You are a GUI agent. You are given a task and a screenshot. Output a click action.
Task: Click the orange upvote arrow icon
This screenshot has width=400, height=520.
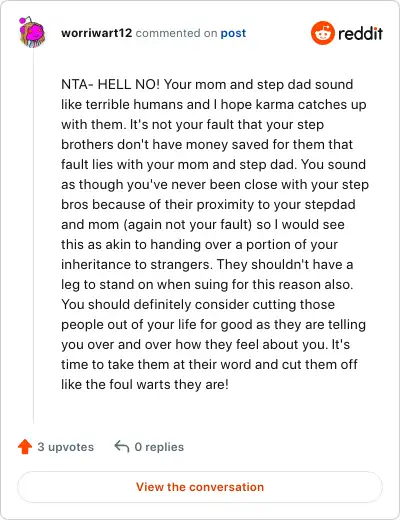[25, 447]
